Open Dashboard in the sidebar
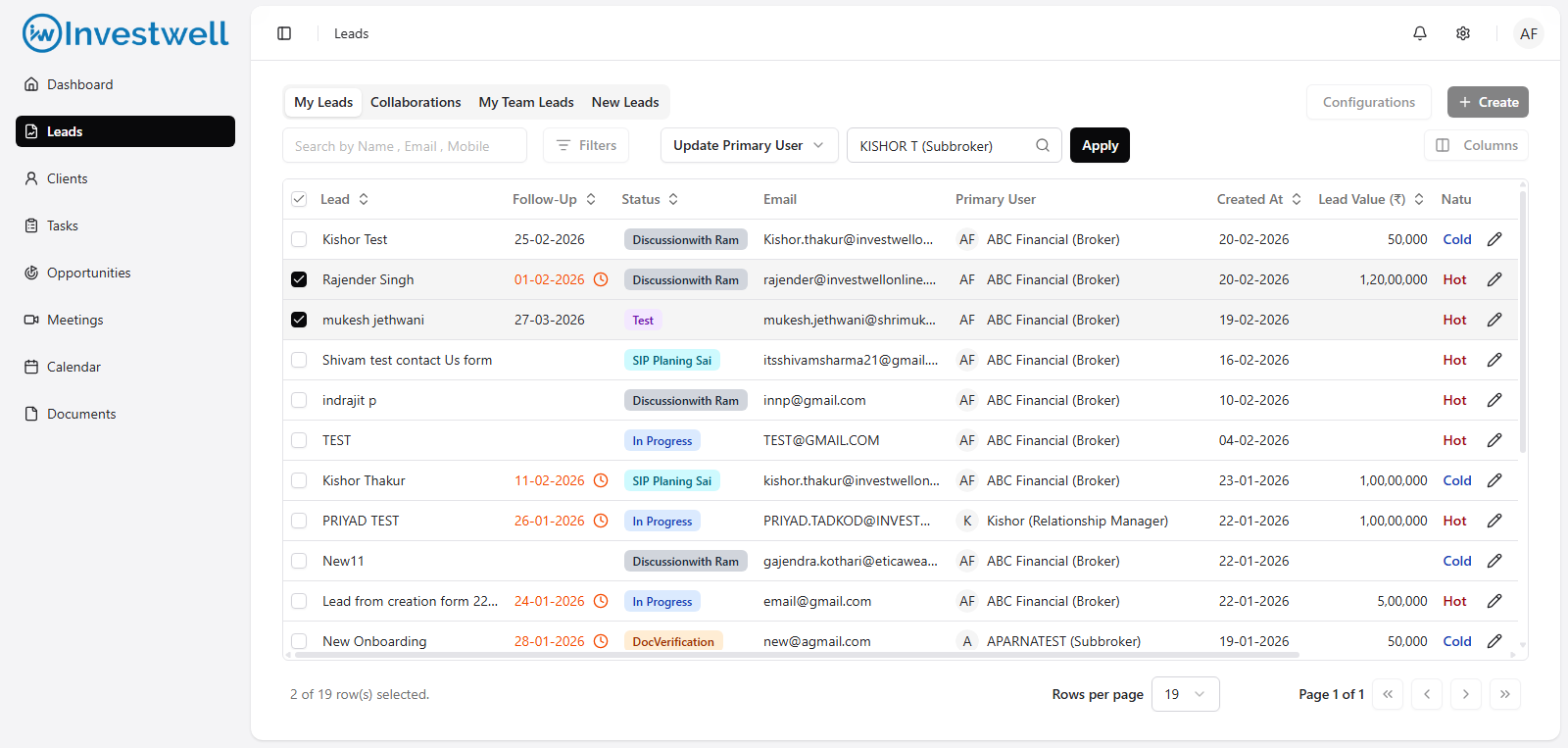 coord(125,84)
